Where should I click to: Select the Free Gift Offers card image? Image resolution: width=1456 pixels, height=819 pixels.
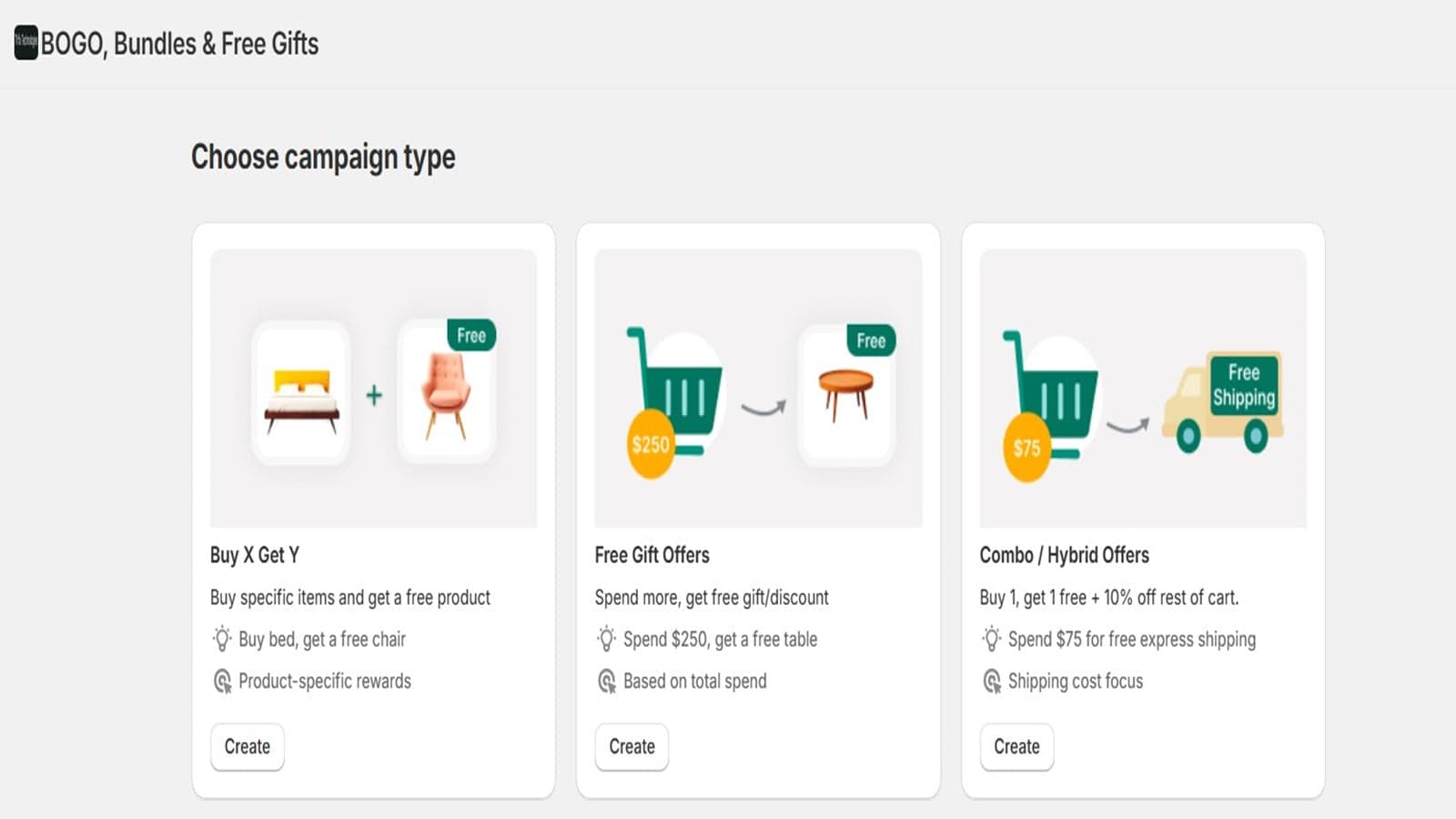pos(758,389)
